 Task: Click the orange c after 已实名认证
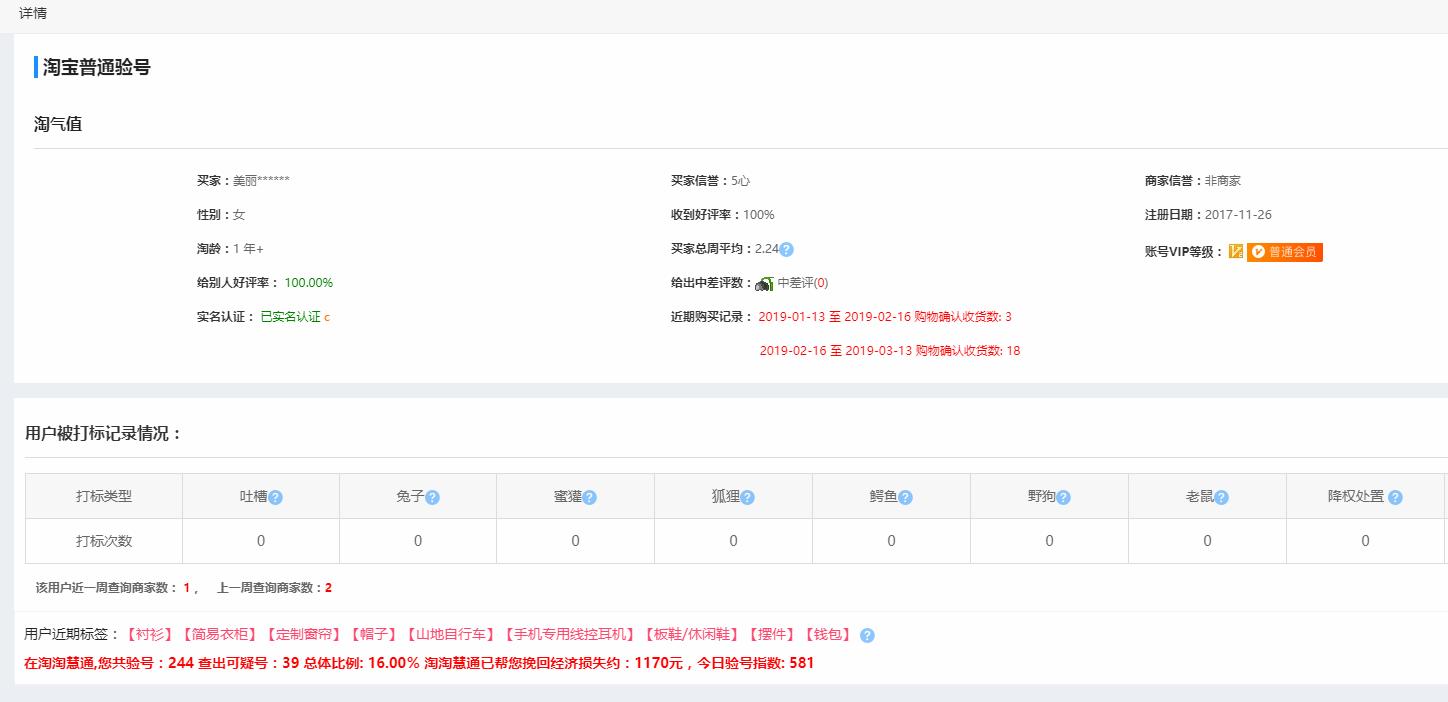point(327,317)
